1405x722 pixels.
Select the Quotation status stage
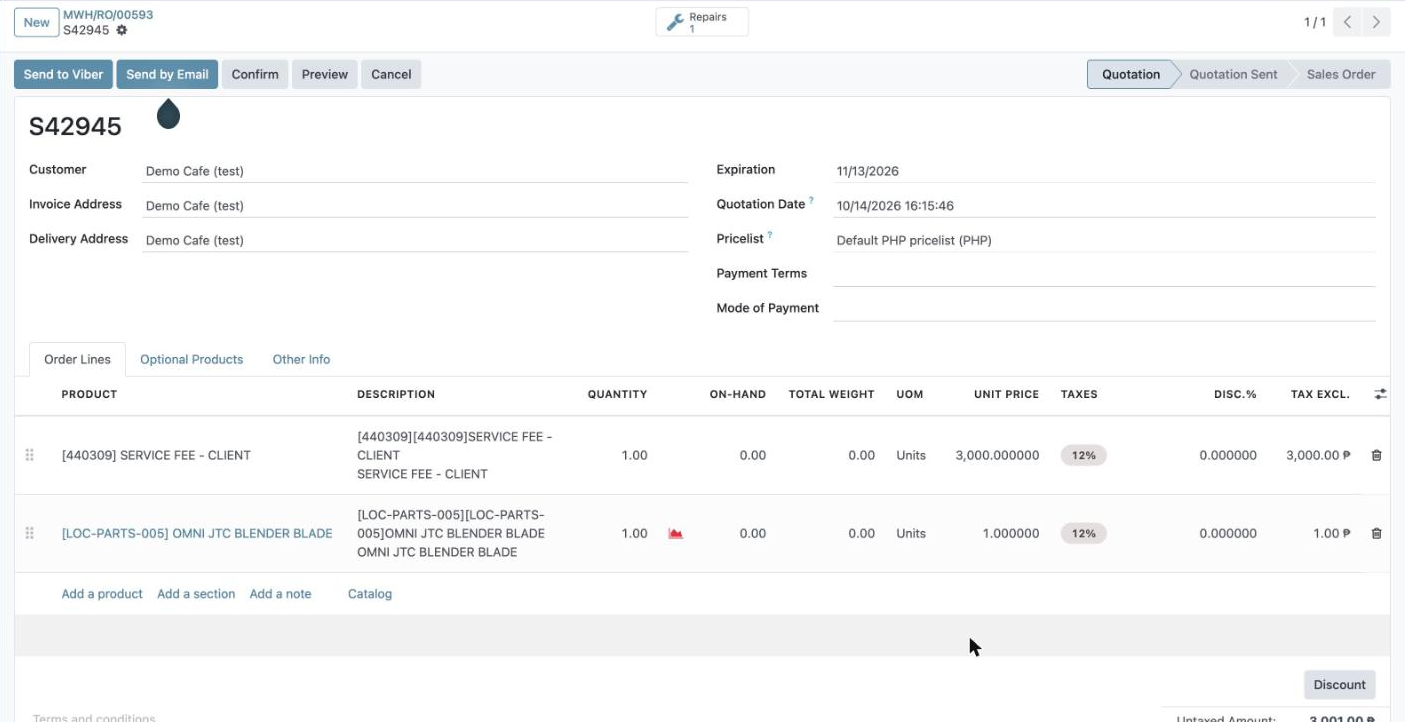point(1131,74)
